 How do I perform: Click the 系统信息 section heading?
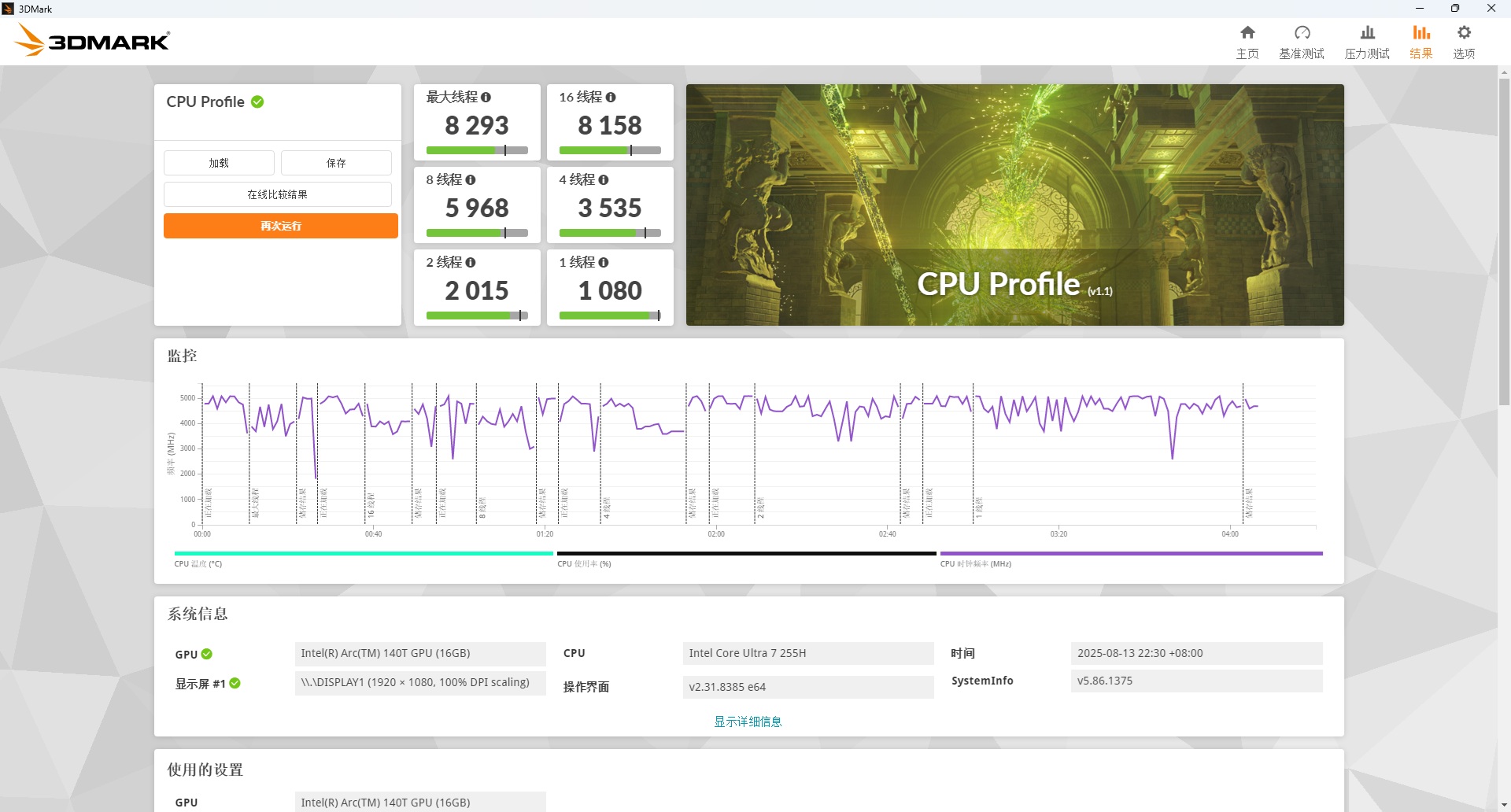pyautogui.click(x=198, y=614)
